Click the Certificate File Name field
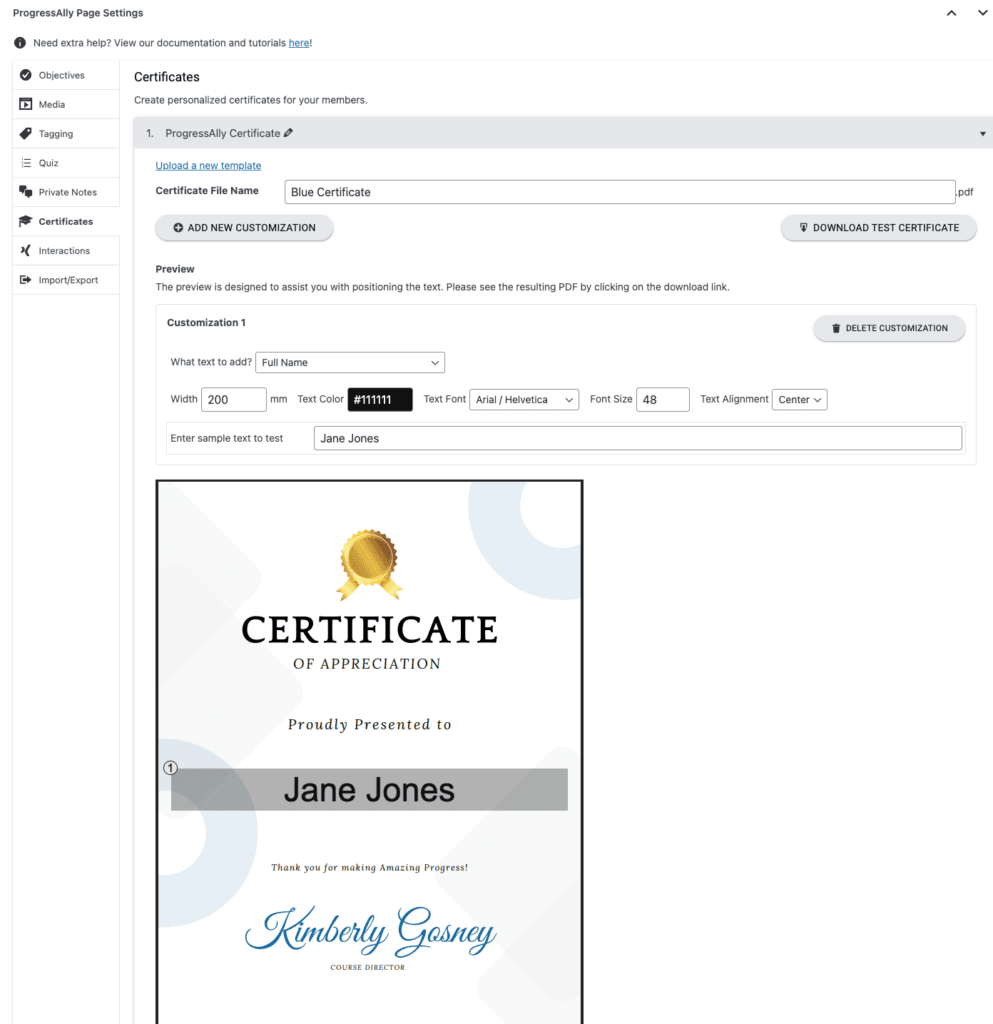This screenshot has width=993, height=1024. click(619, 192)
